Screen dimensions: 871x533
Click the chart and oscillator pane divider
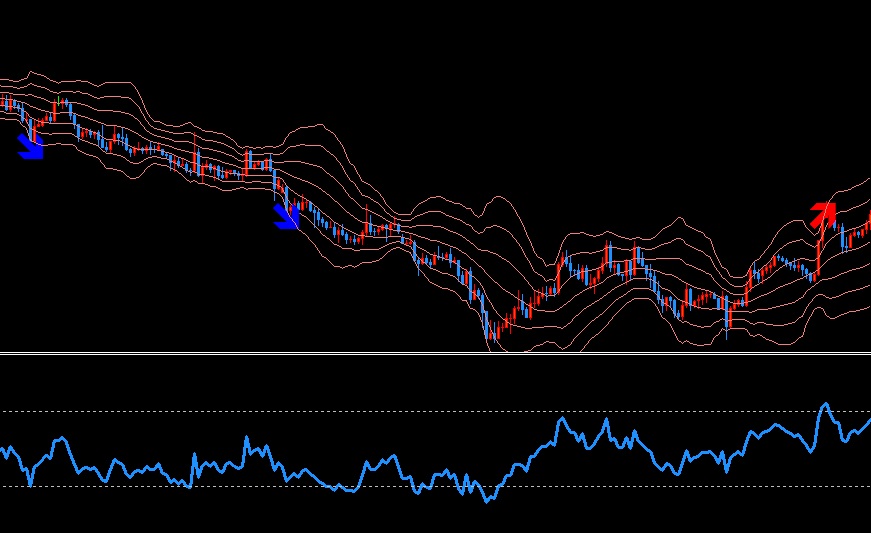pos(436,353)
